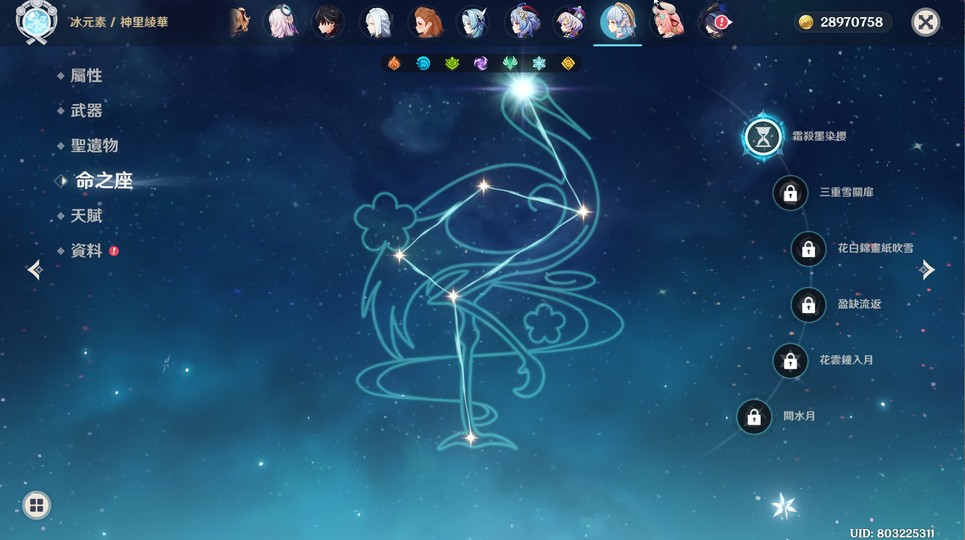Open 資料 profile tab with red alert
This screenshot has height=540, width=965.
click(87, 251)
